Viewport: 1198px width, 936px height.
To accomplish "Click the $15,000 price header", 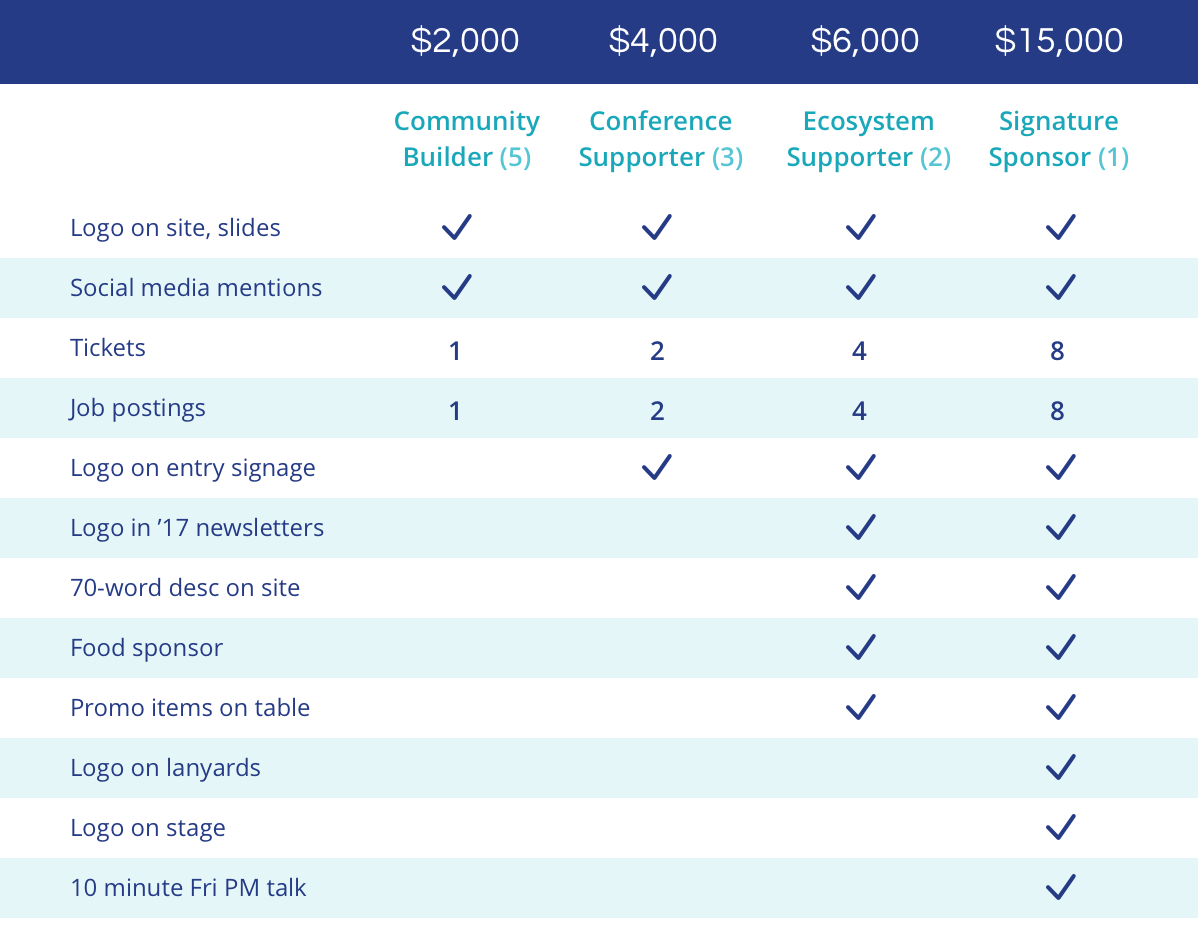I will point(1059,41).
